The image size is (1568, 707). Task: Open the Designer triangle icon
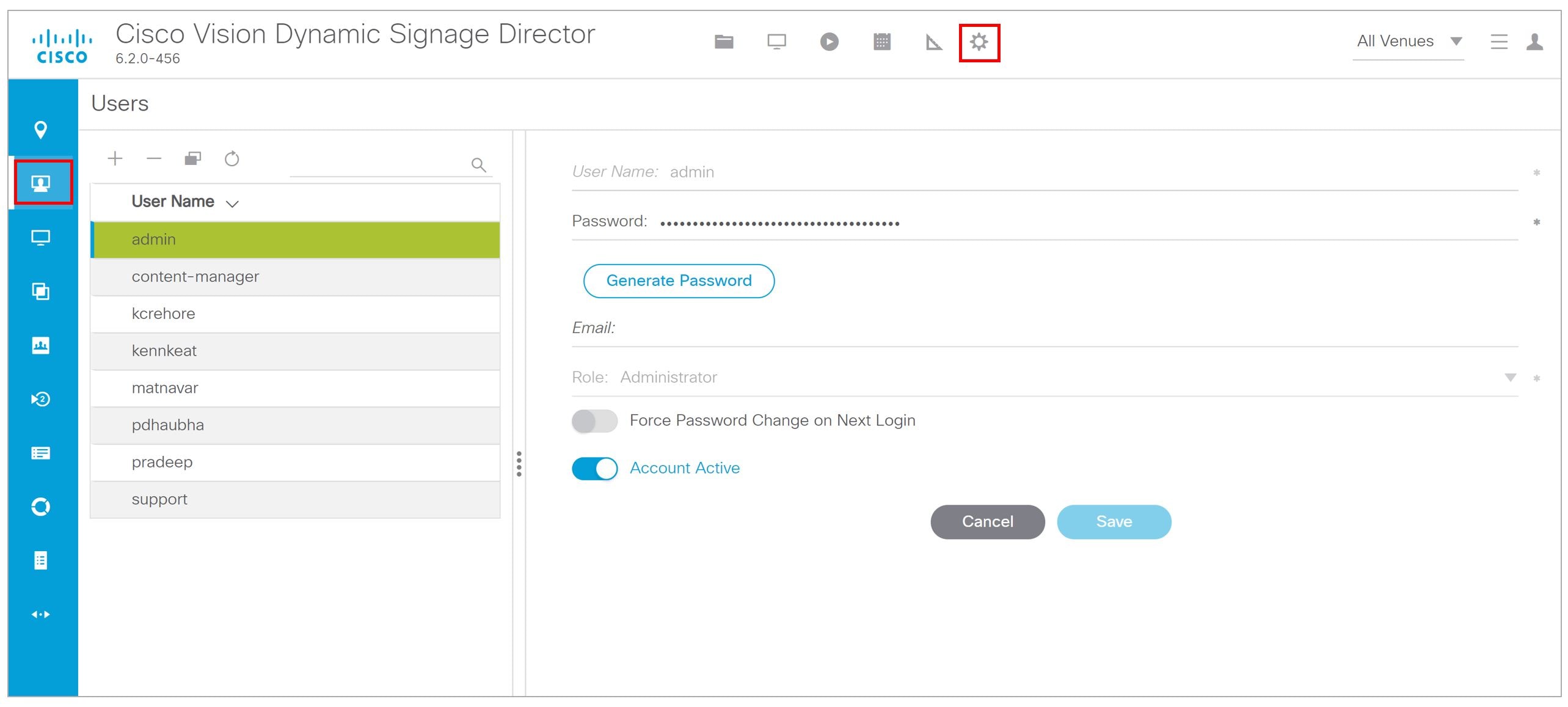(934, 42)
